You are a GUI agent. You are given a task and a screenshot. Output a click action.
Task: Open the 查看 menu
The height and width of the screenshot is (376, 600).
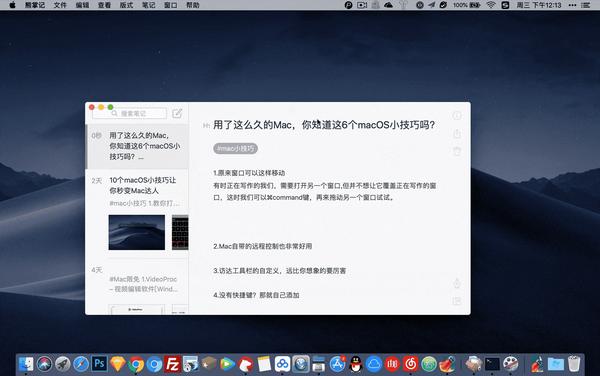pos(104,5)
